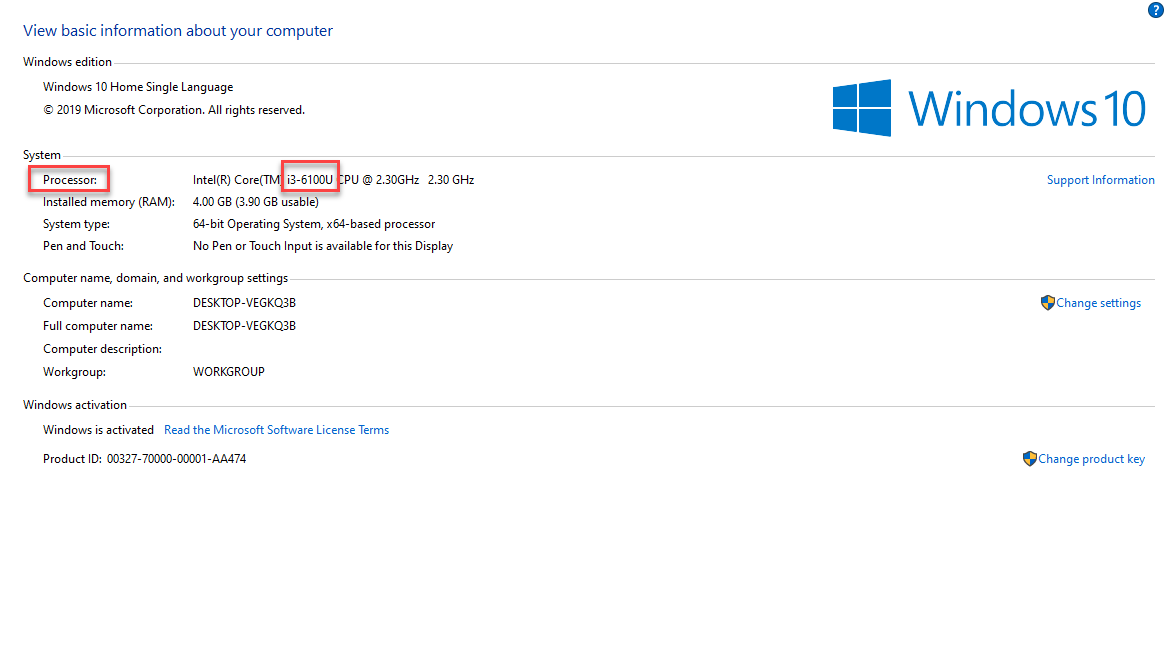Open the Change settings link
The width and height of the screenshot is (1166, 663).
click(x=1098, y=303)
